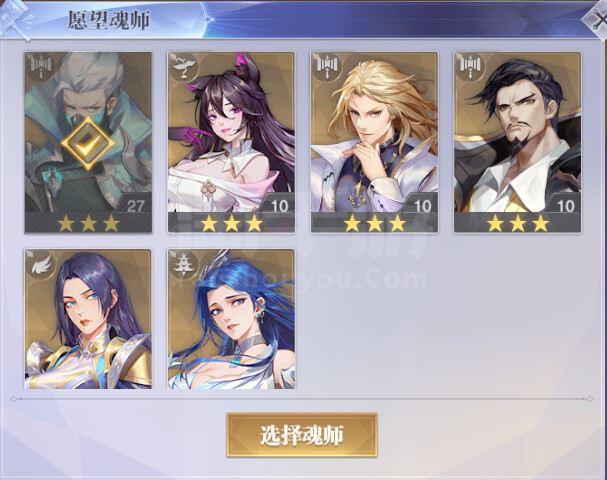Select the goateed black-haired man card

(x=518, y=142)
